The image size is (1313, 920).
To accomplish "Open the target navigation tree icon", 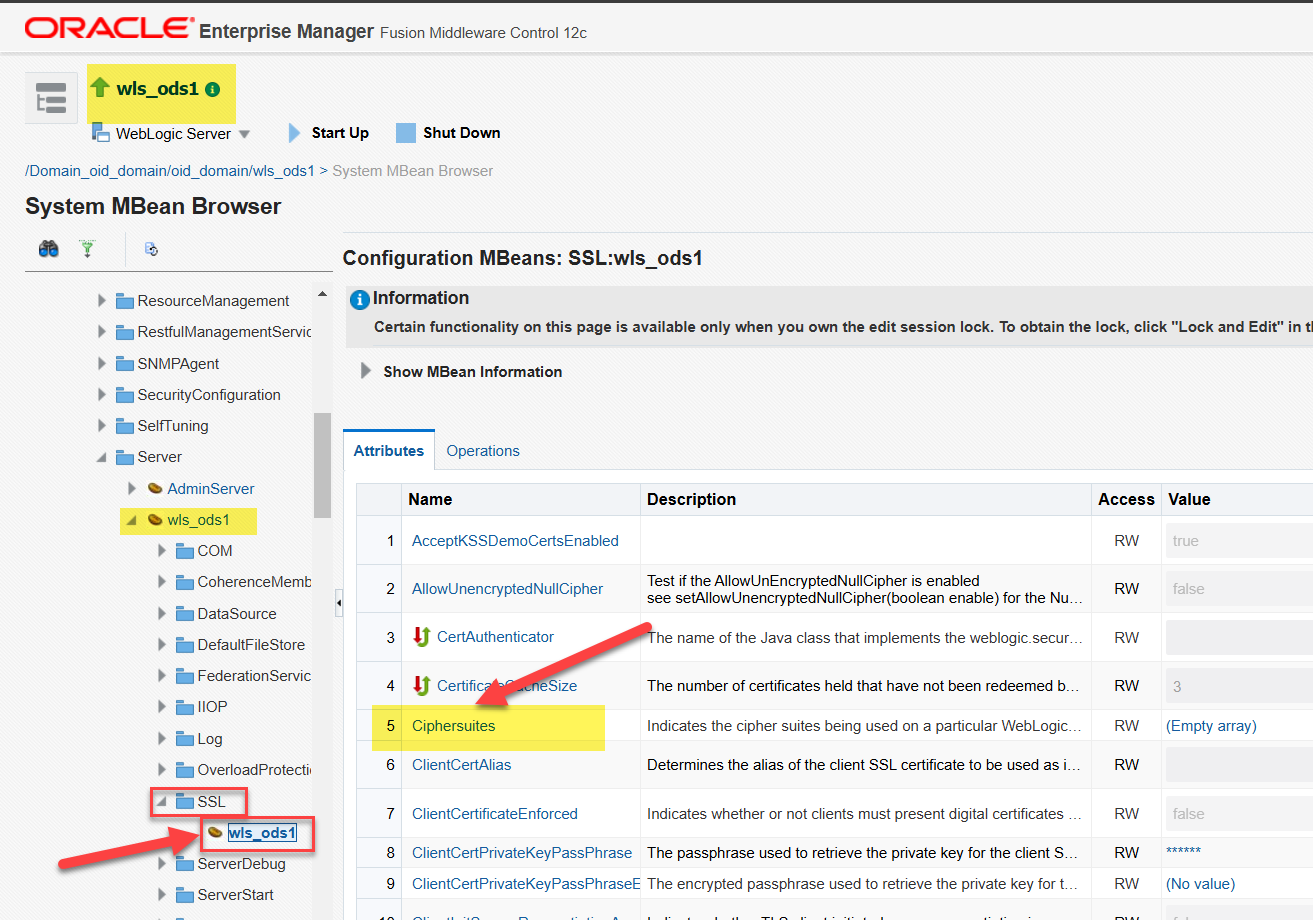I will tap(50, 98).
